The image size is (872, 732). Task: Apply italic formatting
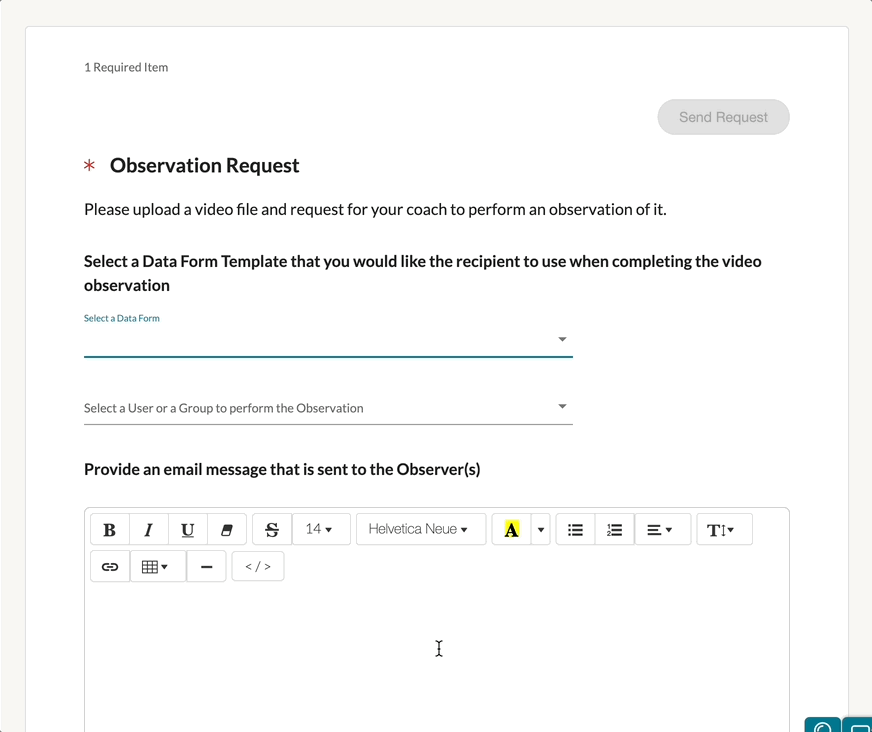149,530
